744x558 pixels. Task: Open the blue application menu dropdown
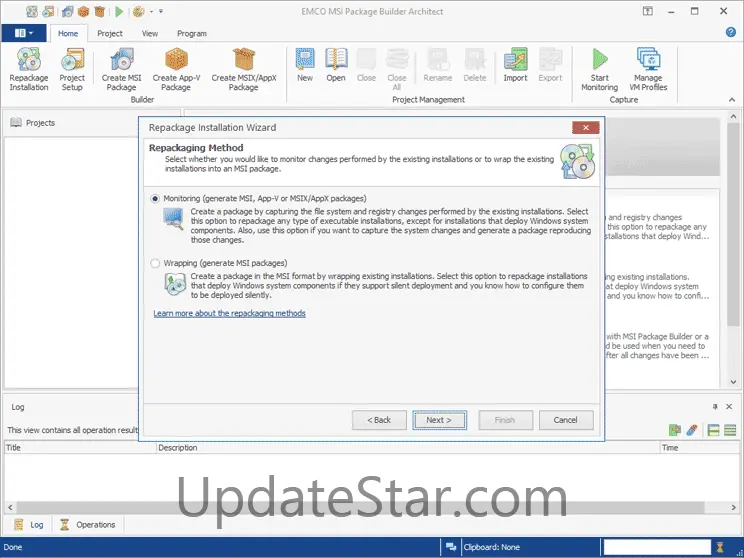pyautogui.click(x=24, y=33)
